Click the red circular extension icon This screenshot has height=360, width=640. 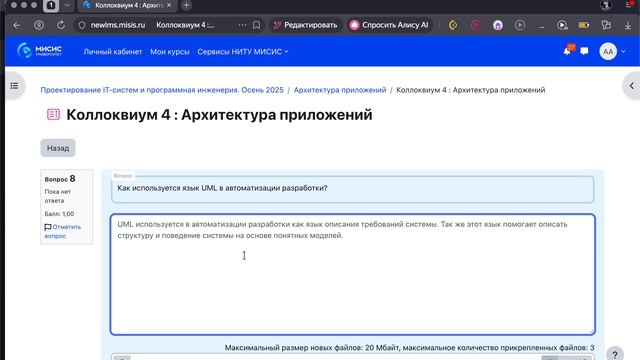475,25
